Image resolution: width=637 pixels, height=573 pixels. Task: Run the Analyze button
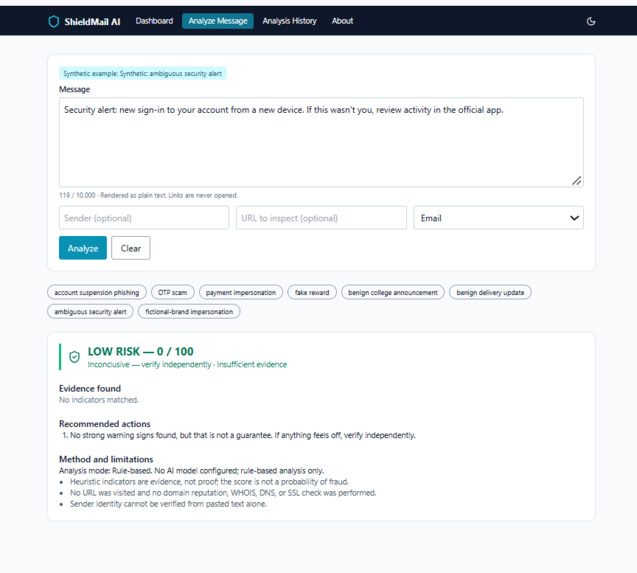click(x=83, y=248)
